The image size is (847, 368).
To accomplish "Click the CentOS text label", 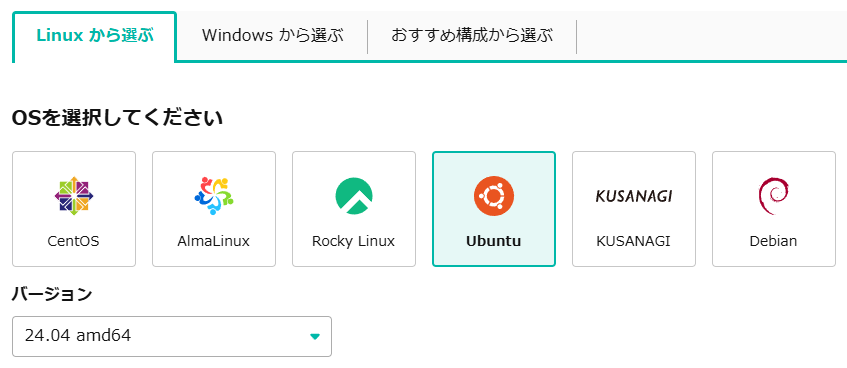I will 73,240.
